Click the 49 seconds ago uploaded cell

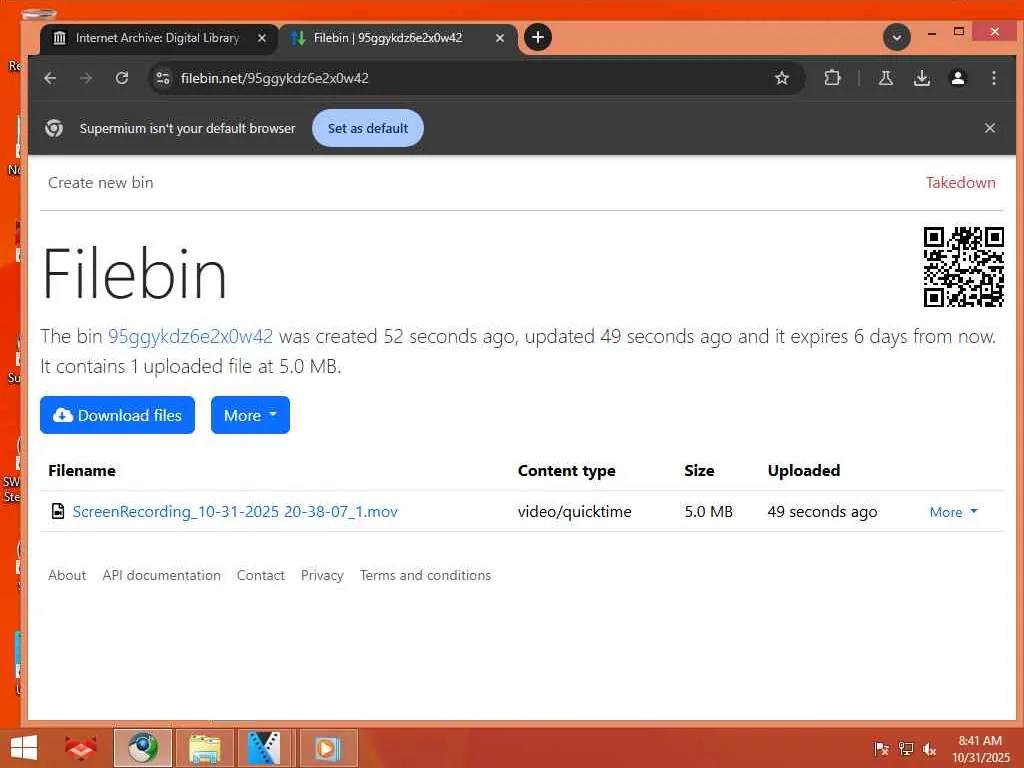(x=822, y=511)
